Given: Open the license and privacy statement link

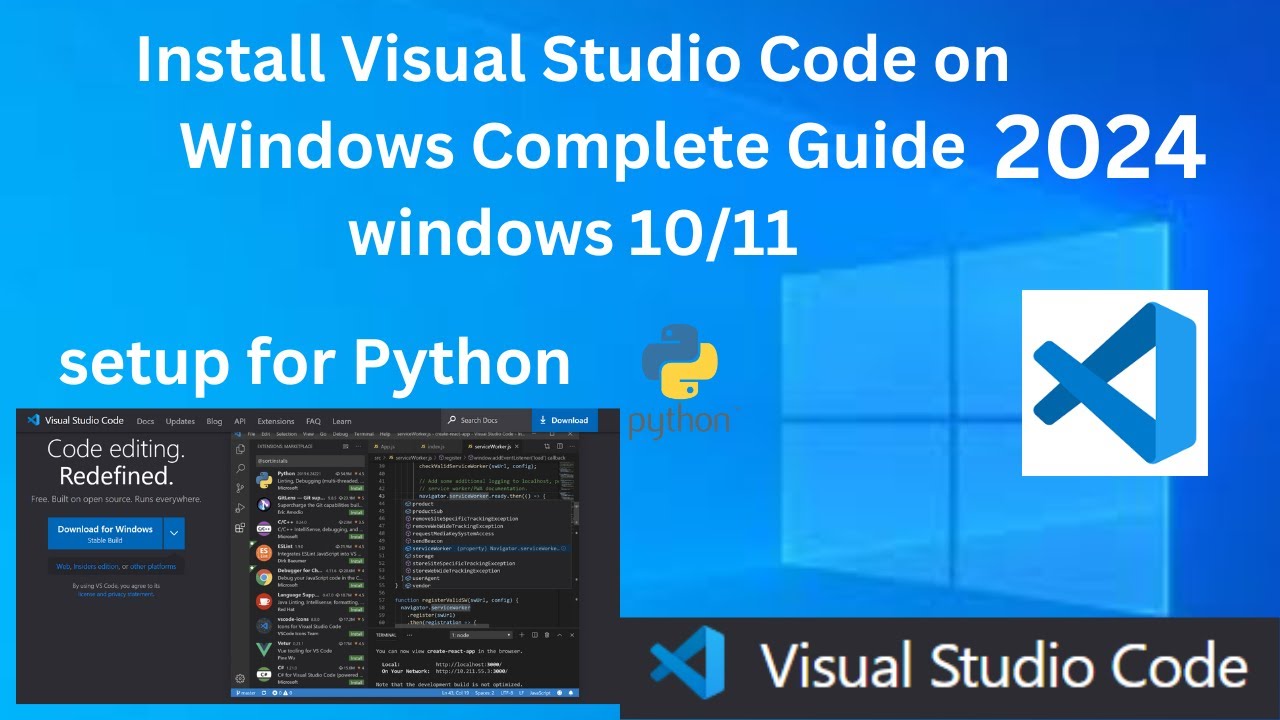Looking at the screenshot, I should click(116, 594).
